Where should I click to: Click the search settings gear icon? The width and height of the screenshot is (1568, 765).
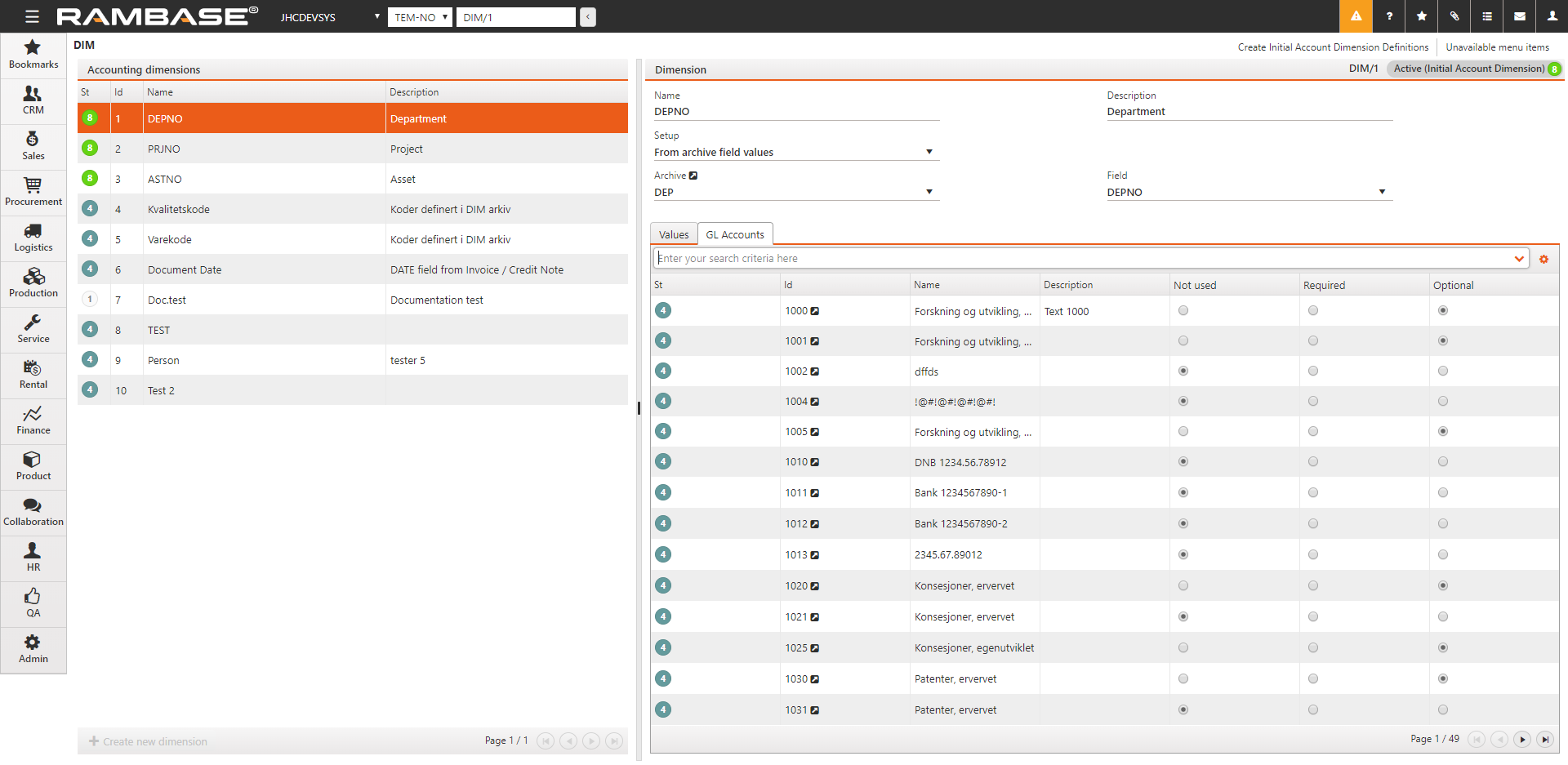pos(1543,259)
